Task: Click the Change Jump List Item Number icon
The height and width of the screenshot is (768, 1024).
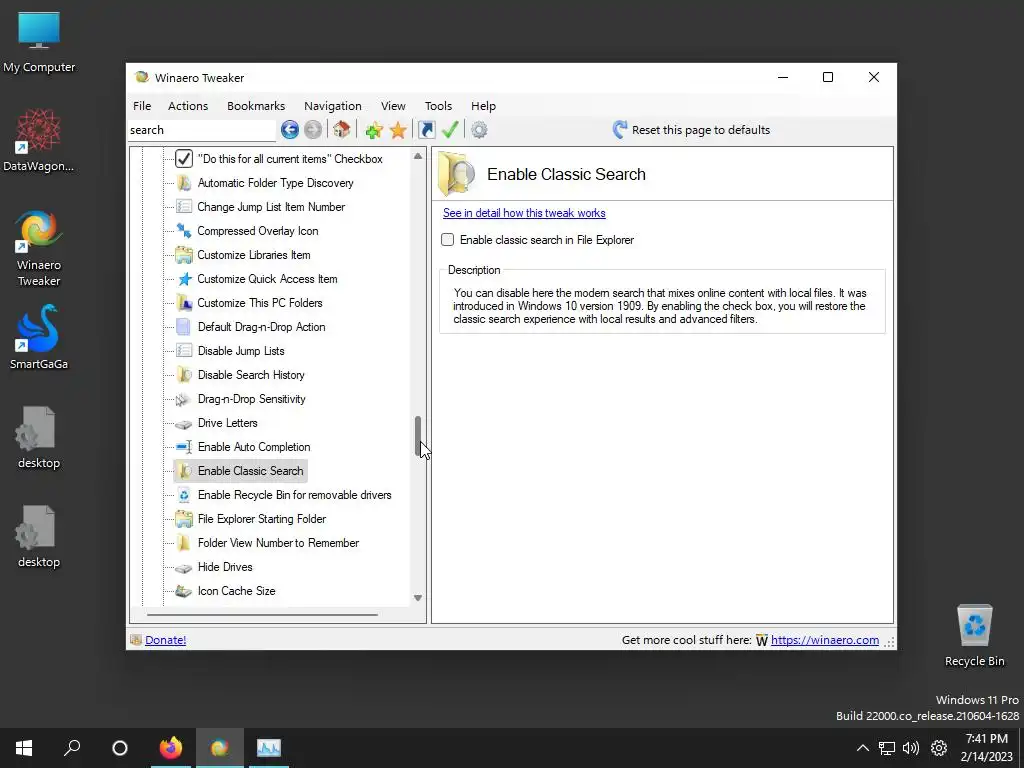Action: pyautogui.click(x=184, y=207)
